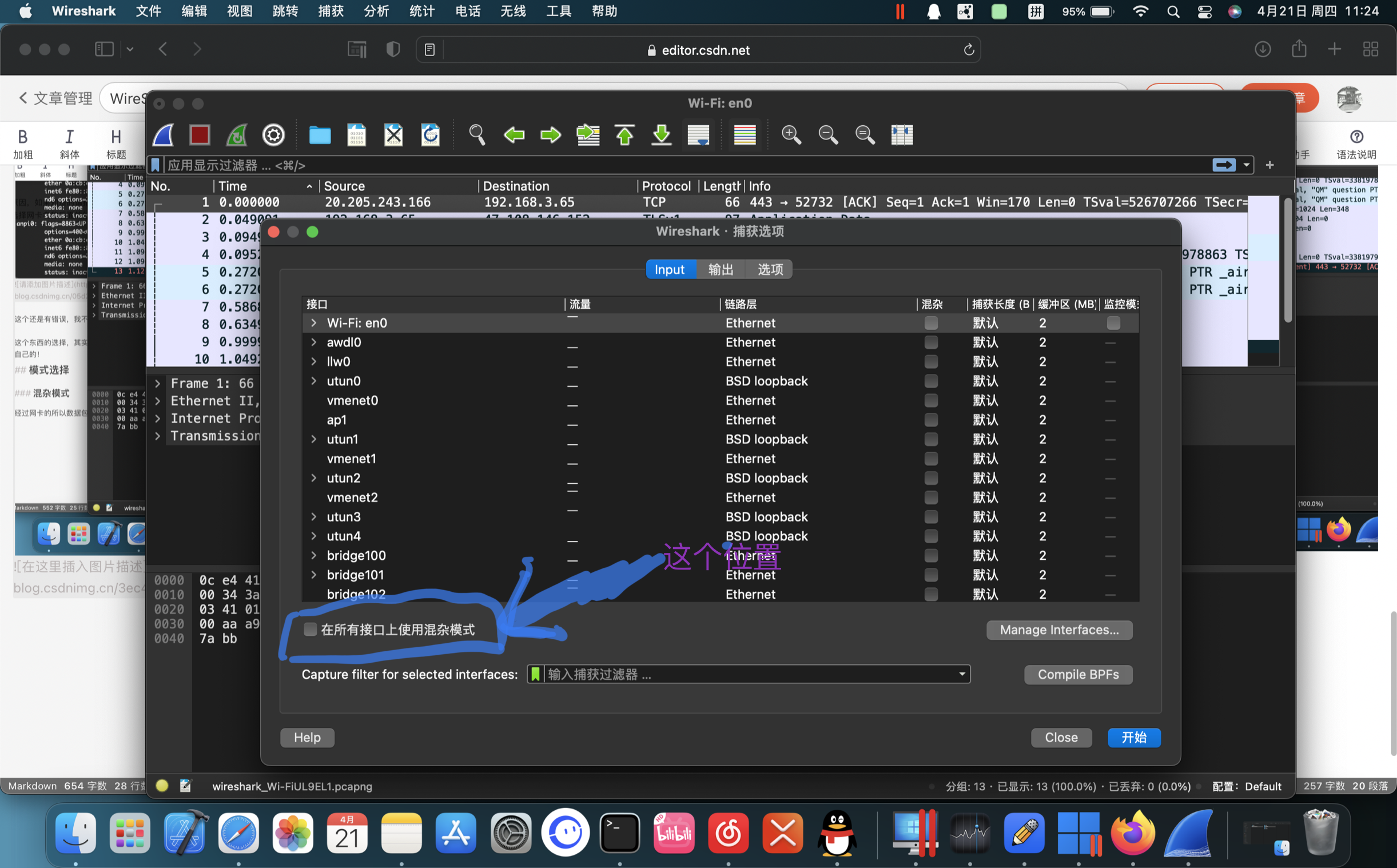Toggle monitor mode checkbox for Wi-Fi: en0
The image size is (1397, 868).
click(x=1113, y=323)
